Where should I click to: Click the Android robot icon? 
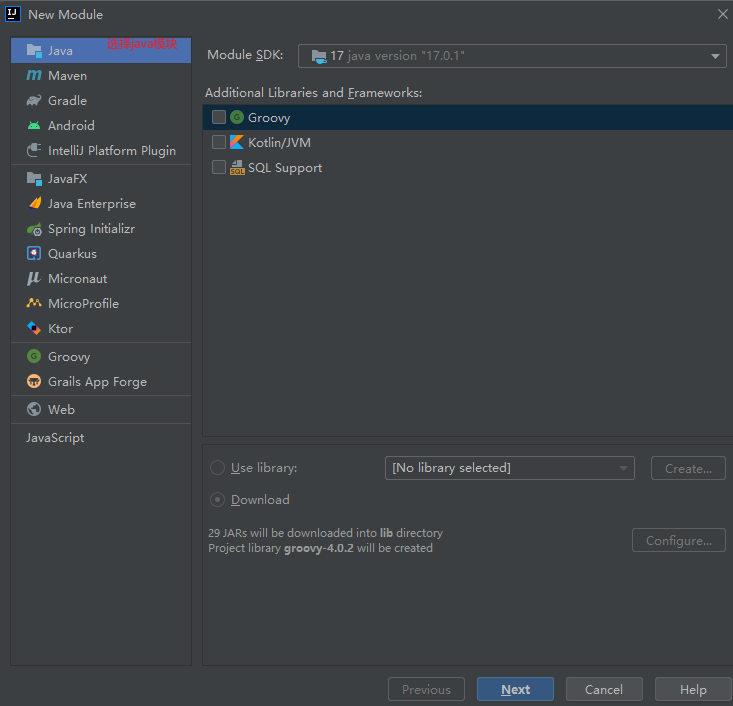click(x=34, y=125)
